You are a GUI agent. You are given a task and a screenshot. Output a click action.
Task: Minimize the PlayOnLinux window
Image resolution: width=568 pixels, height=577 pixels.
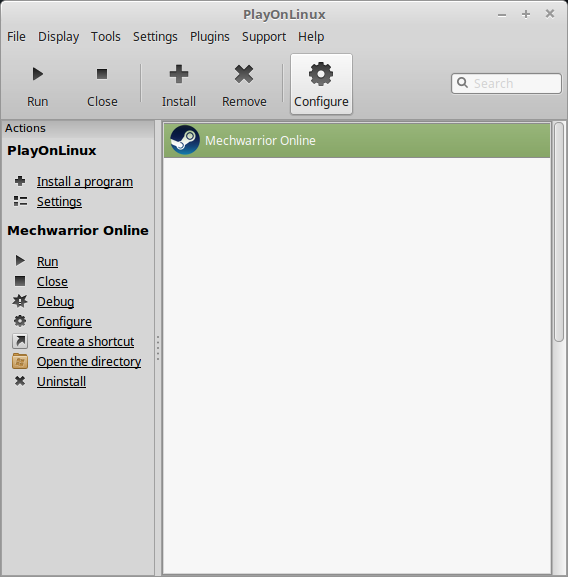[x=502, y=15]
